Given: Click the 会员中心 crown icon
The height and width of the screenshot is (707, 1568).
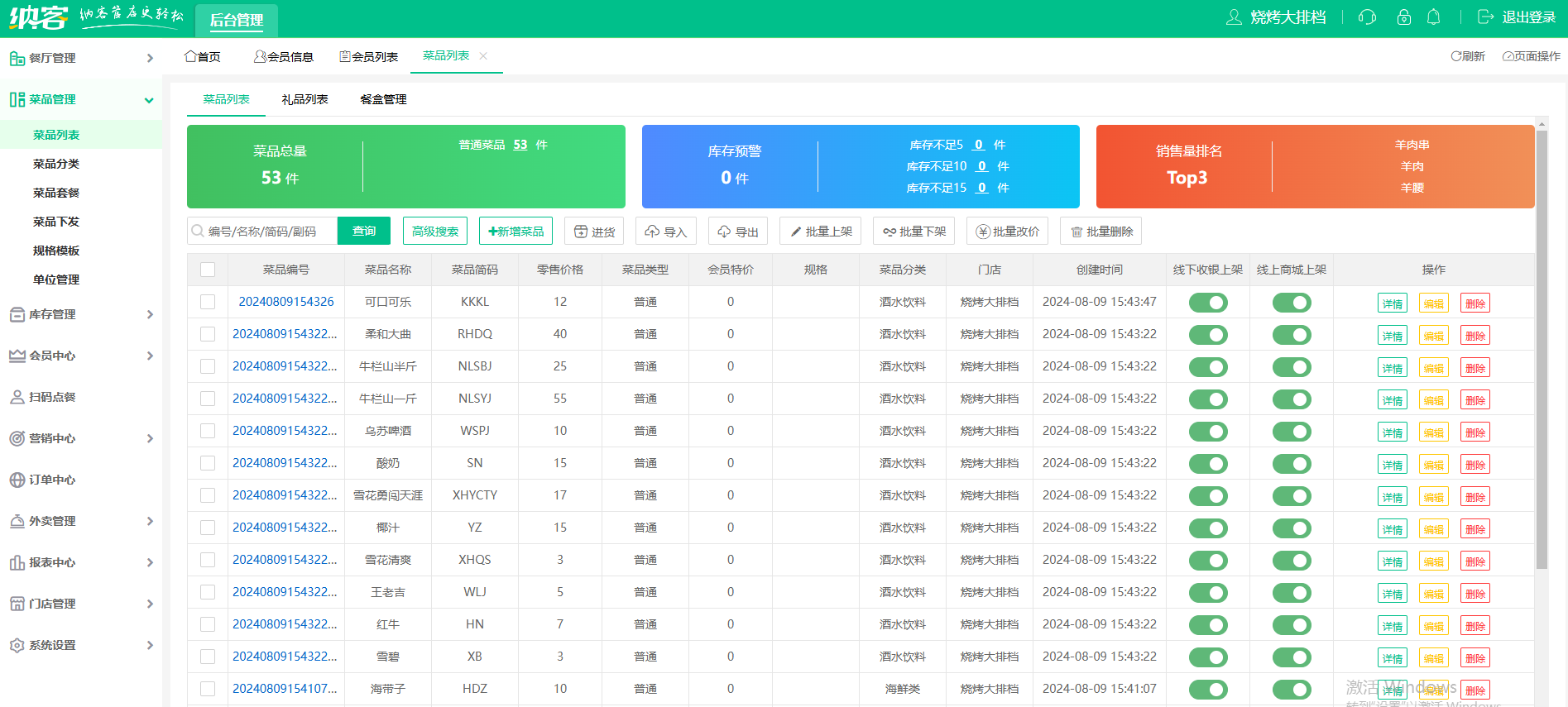Looking at the screenshot, I should click(x=17, y=356).
